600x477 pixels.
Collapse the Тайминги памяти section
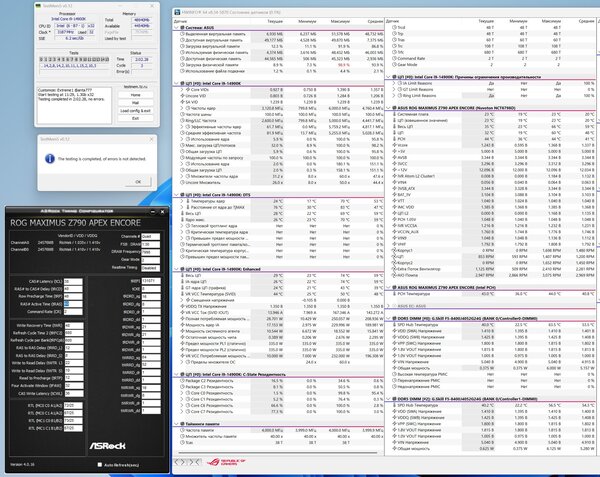pyautogui.click(x=176, y=424)
